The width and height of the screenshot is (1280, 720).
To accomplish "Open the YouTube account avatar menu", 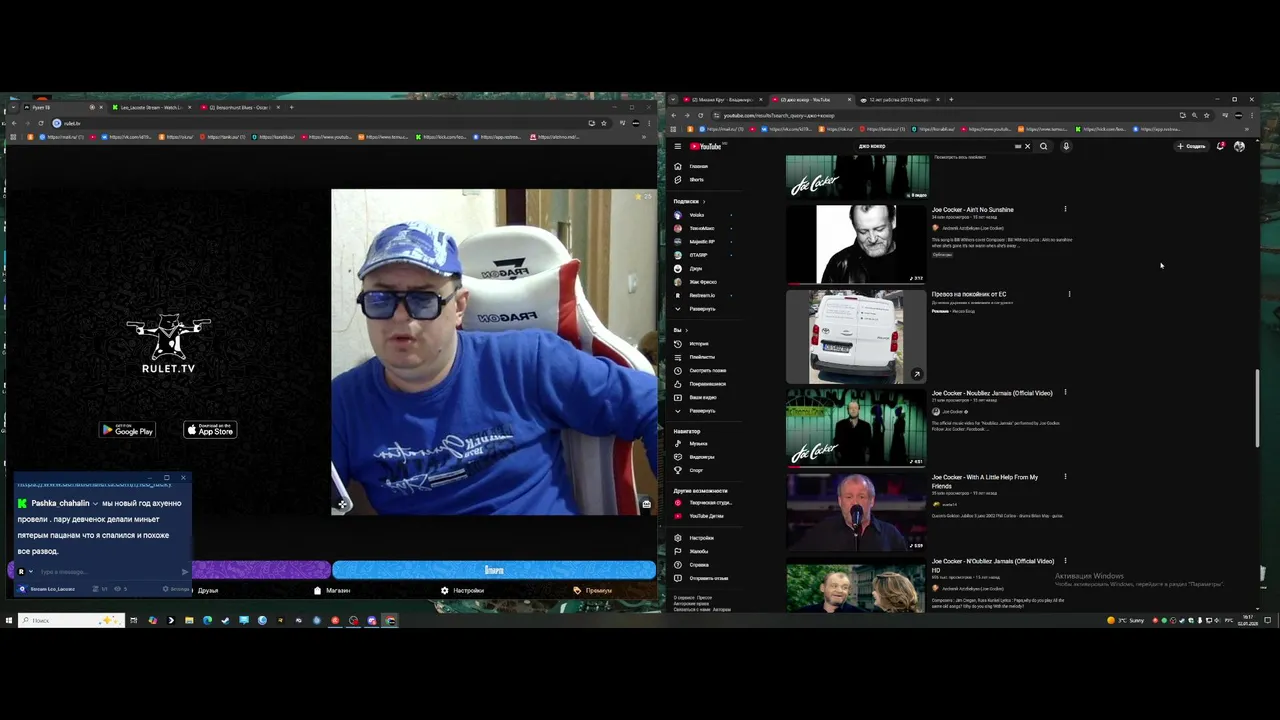I will (1239, 146).
